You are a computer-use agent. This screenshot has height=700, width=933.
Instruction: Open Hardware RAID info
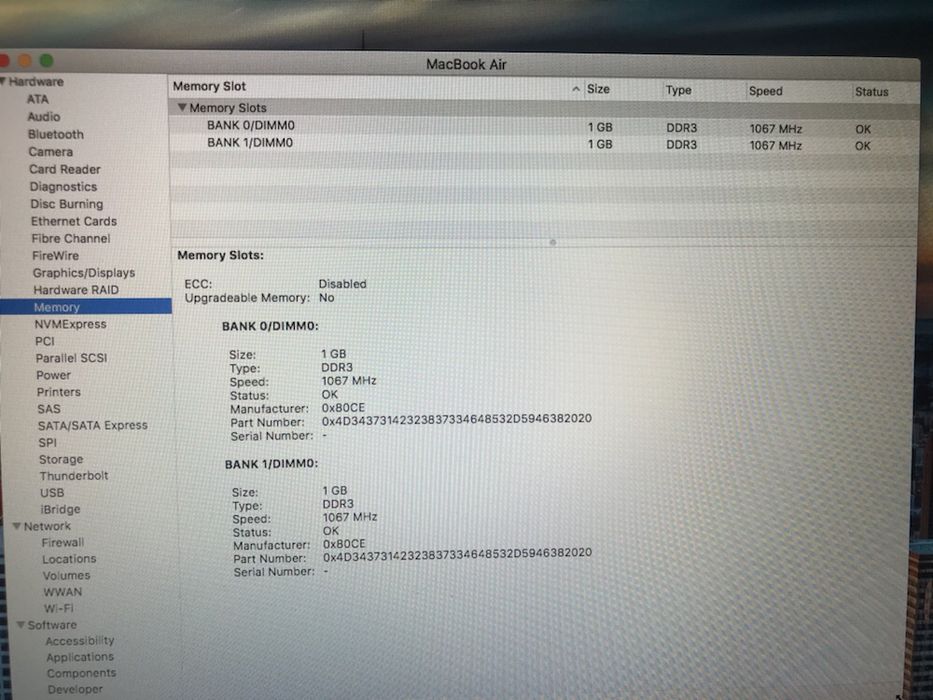click(76, 290)
